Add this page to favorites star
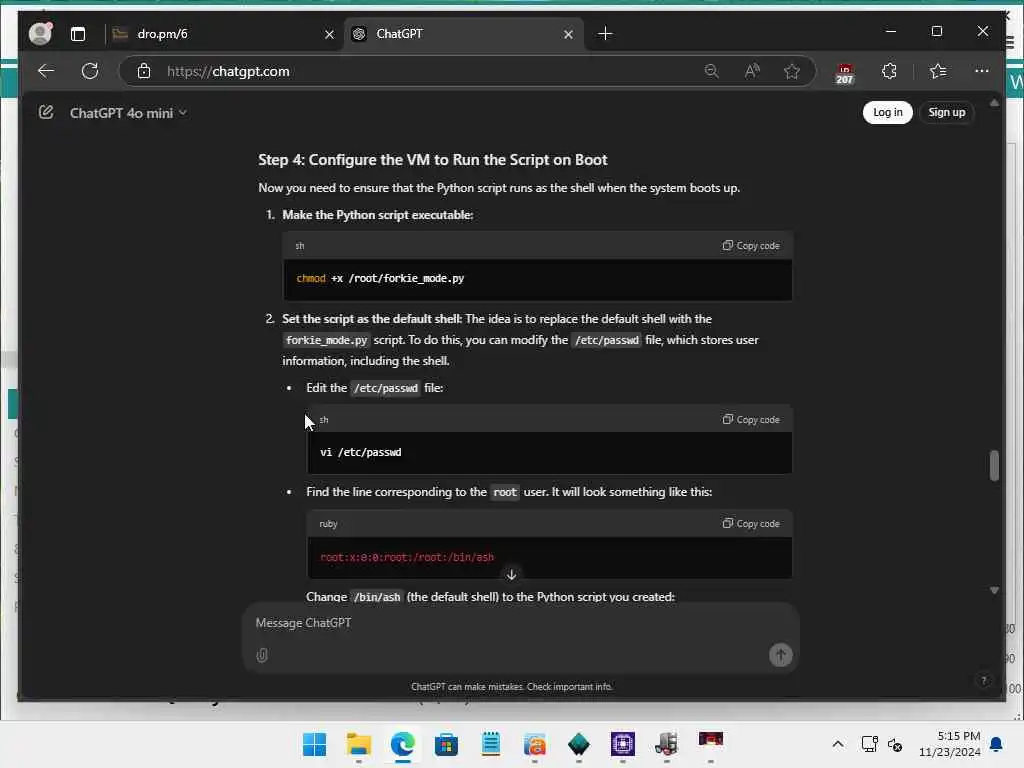This screenshot has width=1024, height=768. coord(792,71)
